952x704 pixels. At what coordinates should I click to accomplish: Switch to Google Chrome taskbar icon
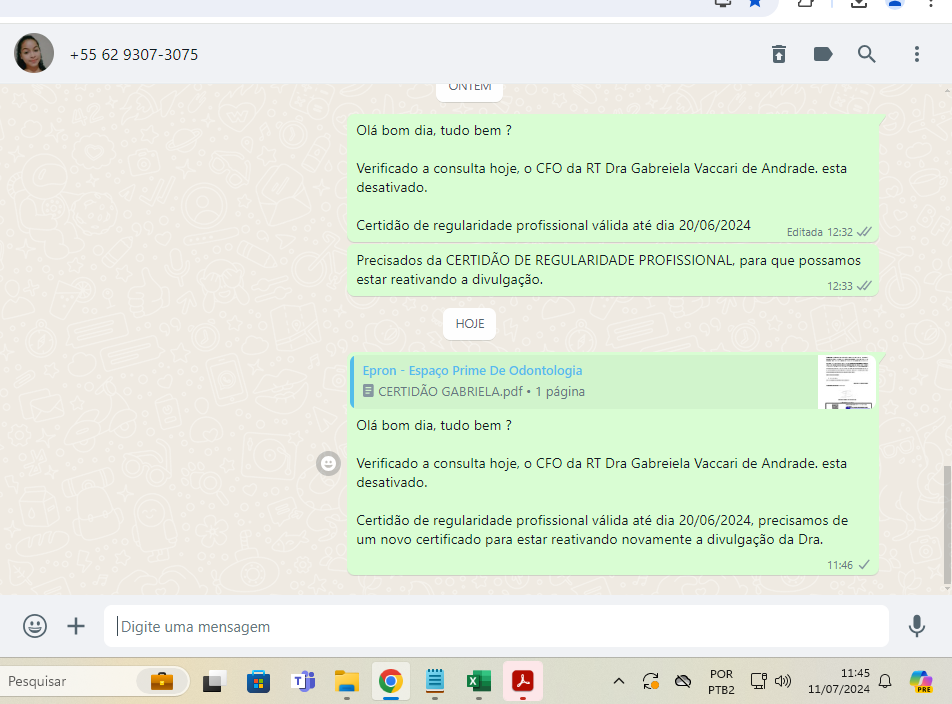[x=390, y=681]
